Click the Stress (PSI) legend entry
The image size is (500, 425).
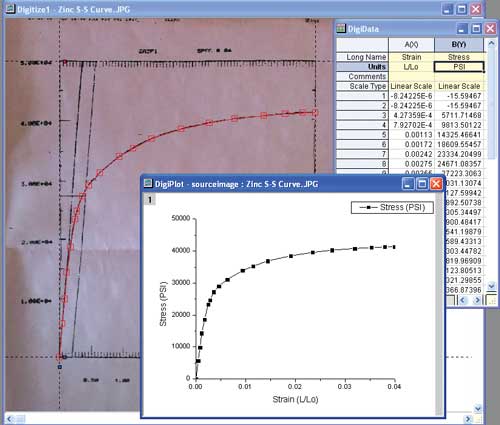pos(392,207)
